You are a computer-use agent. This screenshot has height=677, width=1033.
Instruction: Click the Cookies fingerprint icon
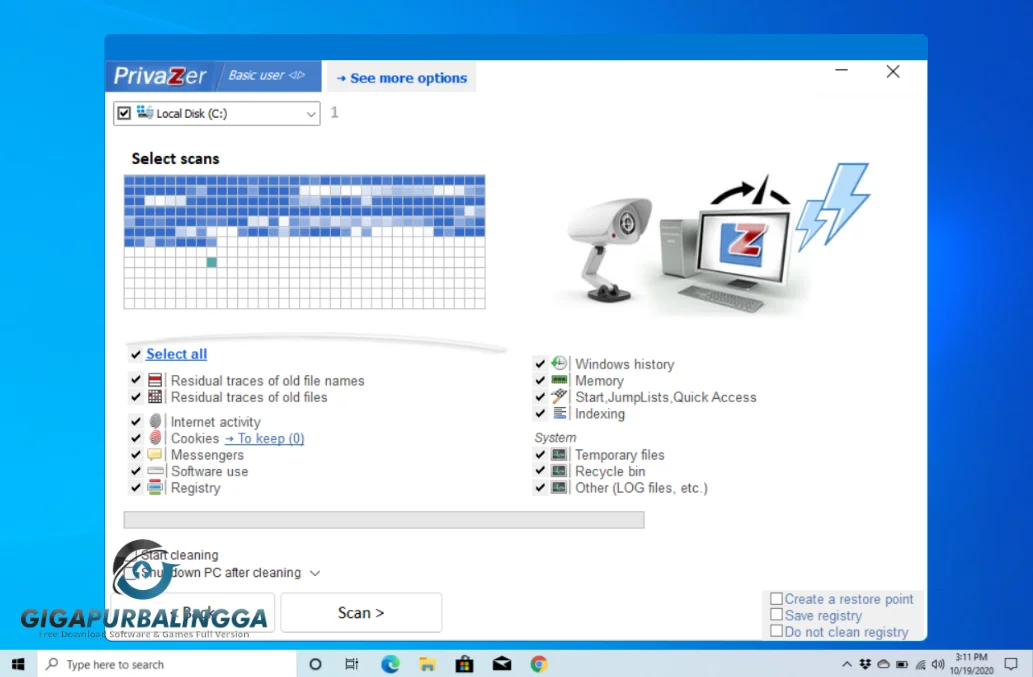click(153, 438)
